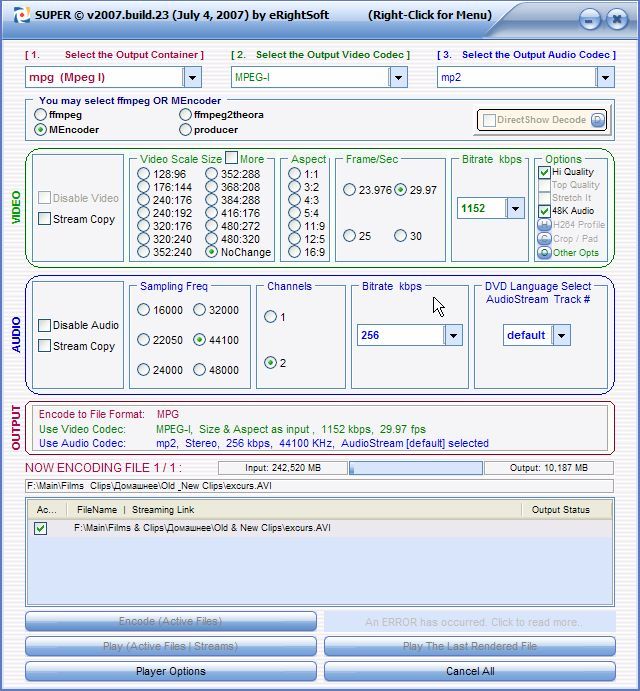Click the Output: 10,187 MB field
The image size is (640, 691).
[549, 468]
